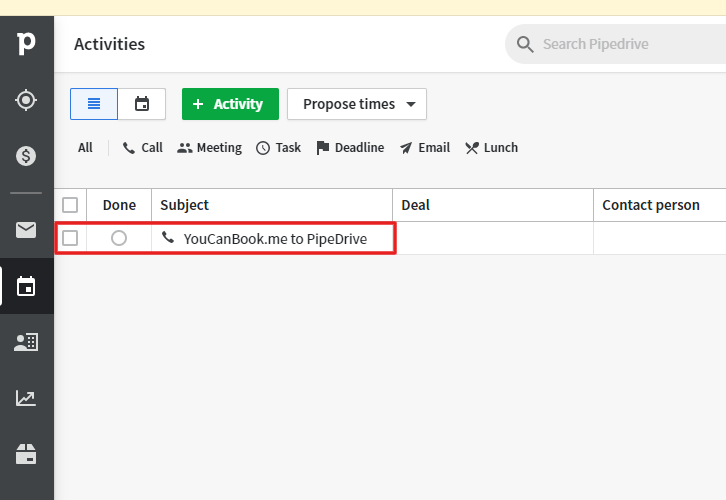
Task: Mark YouCanBook.me activity as done
Action: point(119,238)
